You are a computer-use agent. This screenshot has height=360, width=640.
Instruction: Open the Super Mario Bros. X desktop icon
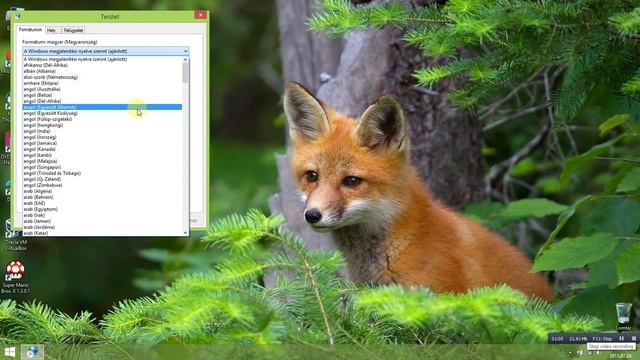pos(15,277)
